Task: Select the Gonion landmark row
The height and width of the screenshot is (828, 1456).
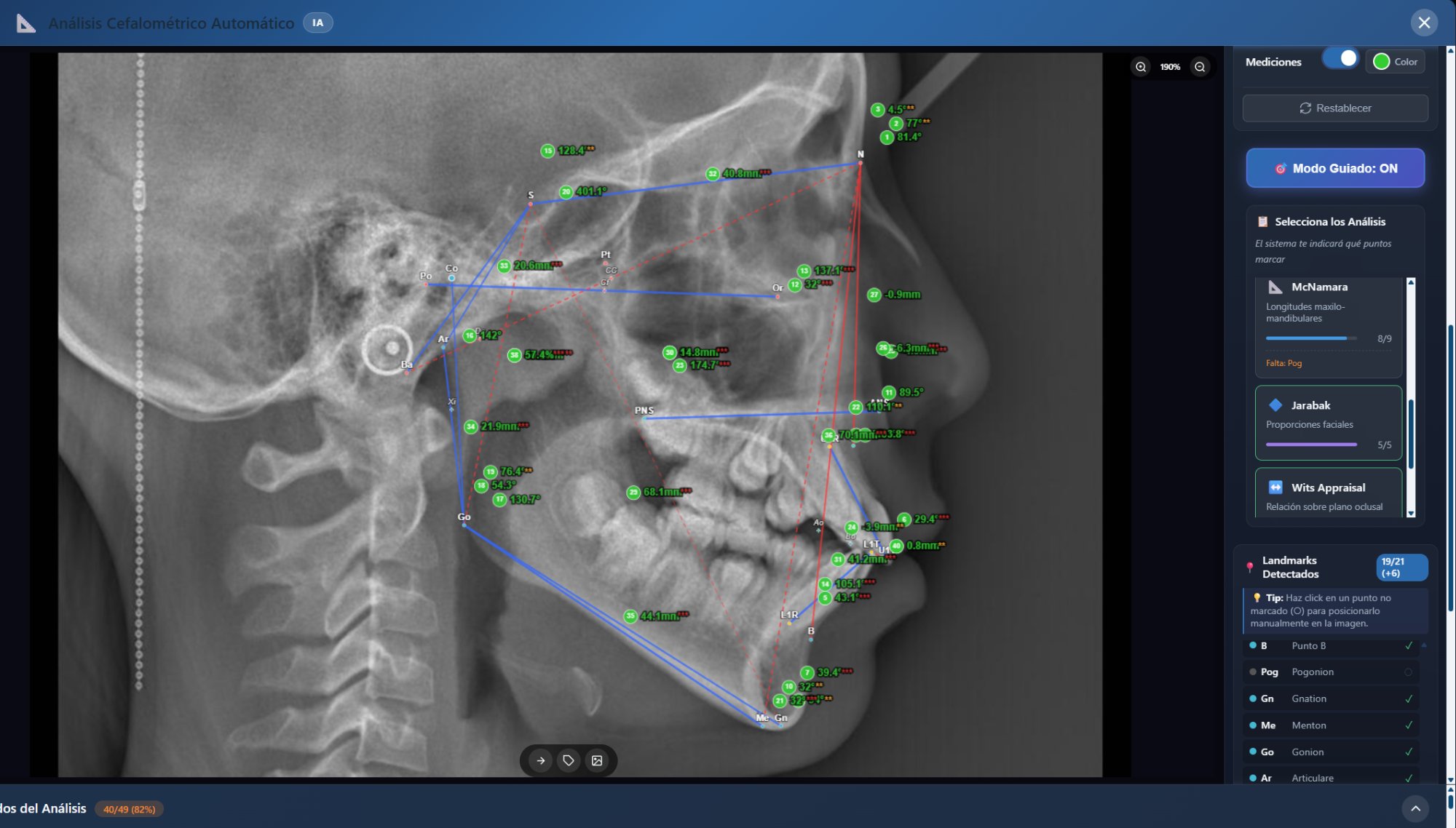Action: [x=1329, y=752]
